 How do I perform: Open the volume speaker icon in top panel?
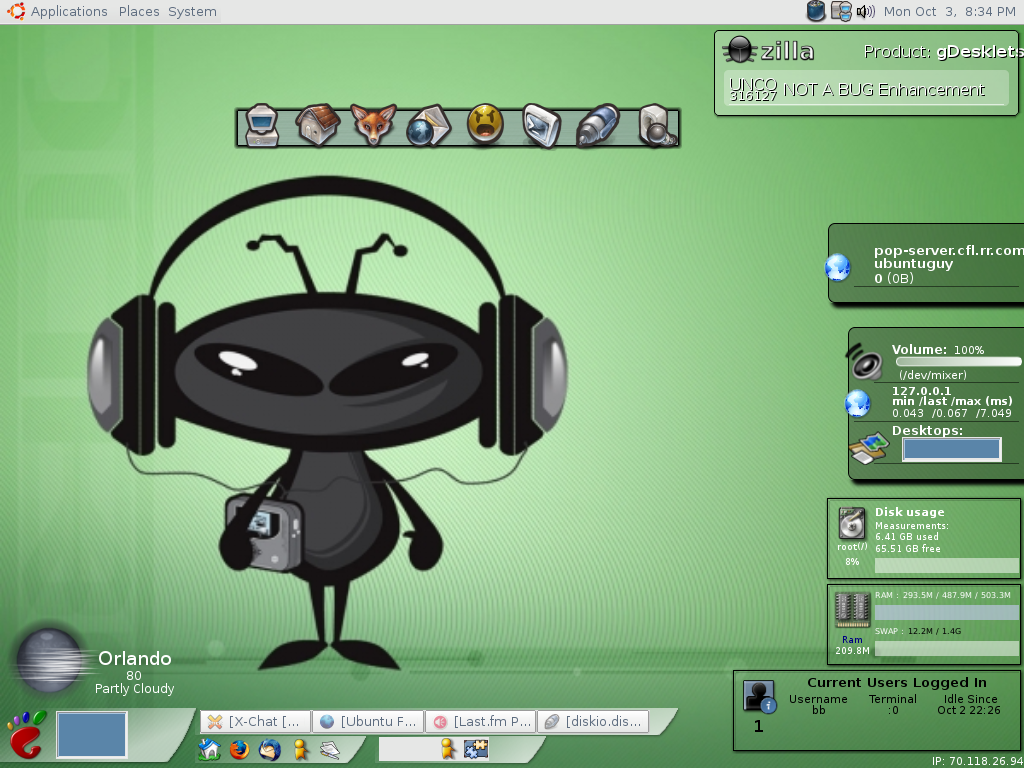click(865, 11)
